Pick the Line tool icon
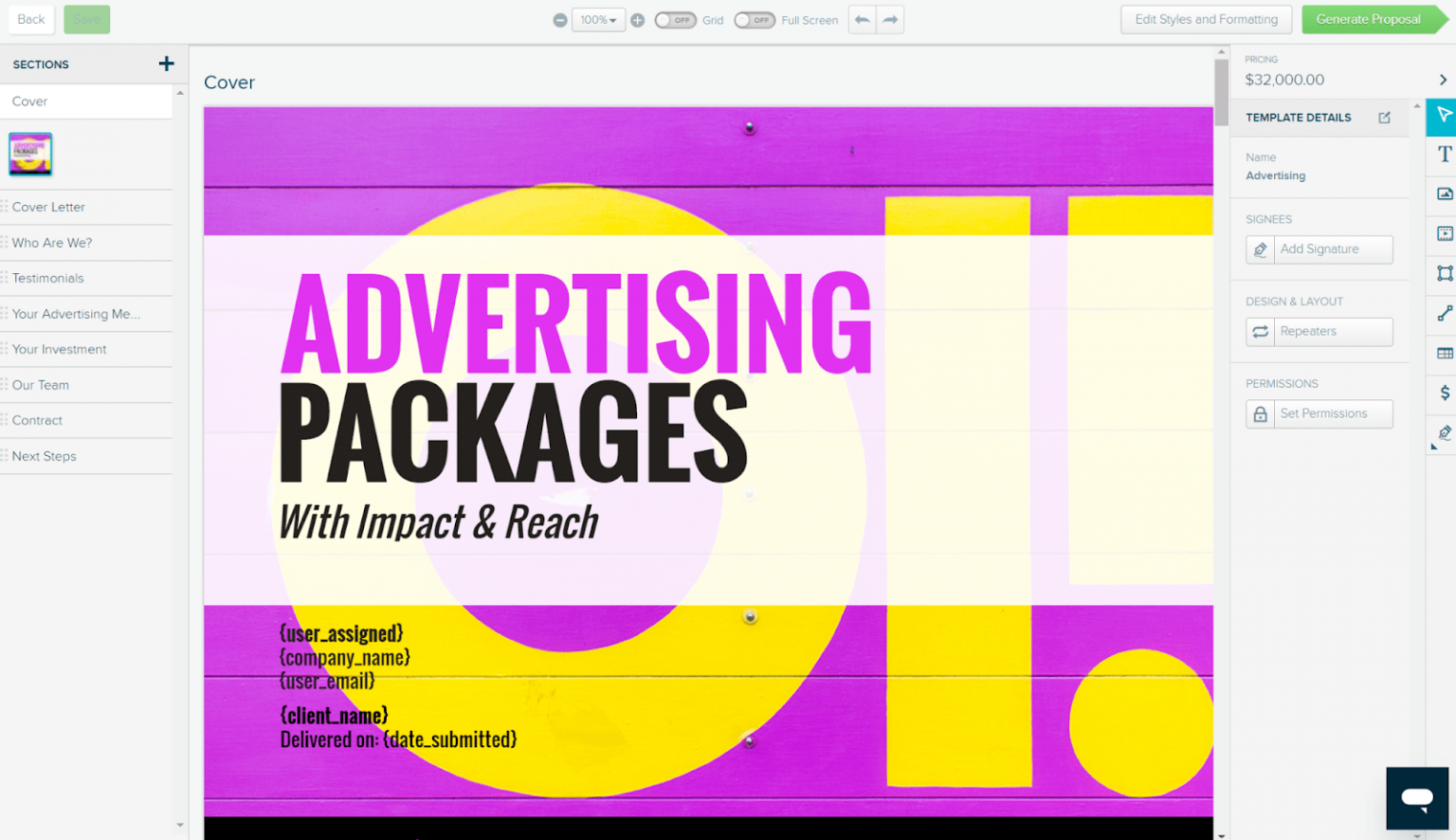The height and width of the screenshot is (840, 1456). click(x=1444, y=314)
